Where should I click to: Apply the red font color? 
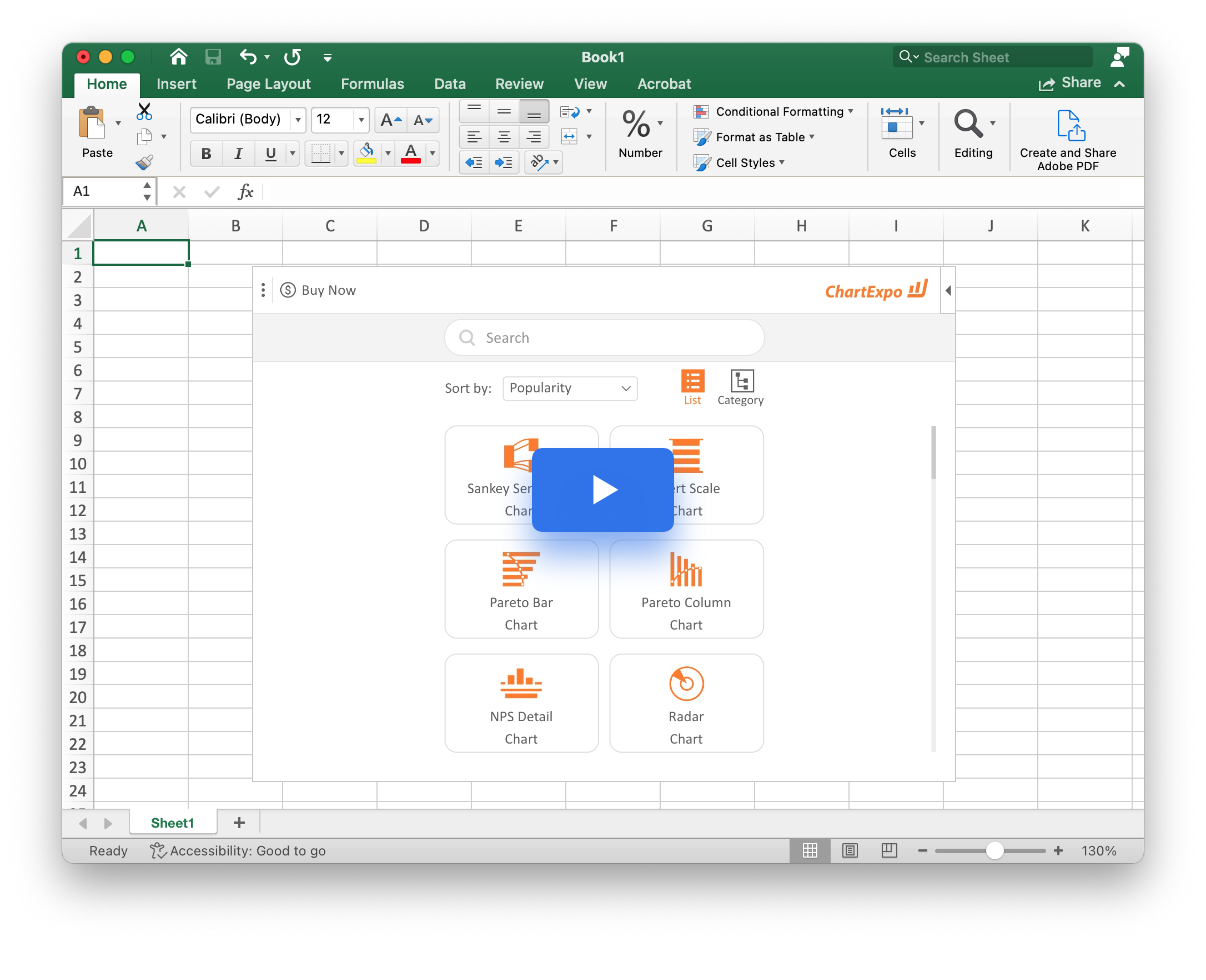click(411, 153)
